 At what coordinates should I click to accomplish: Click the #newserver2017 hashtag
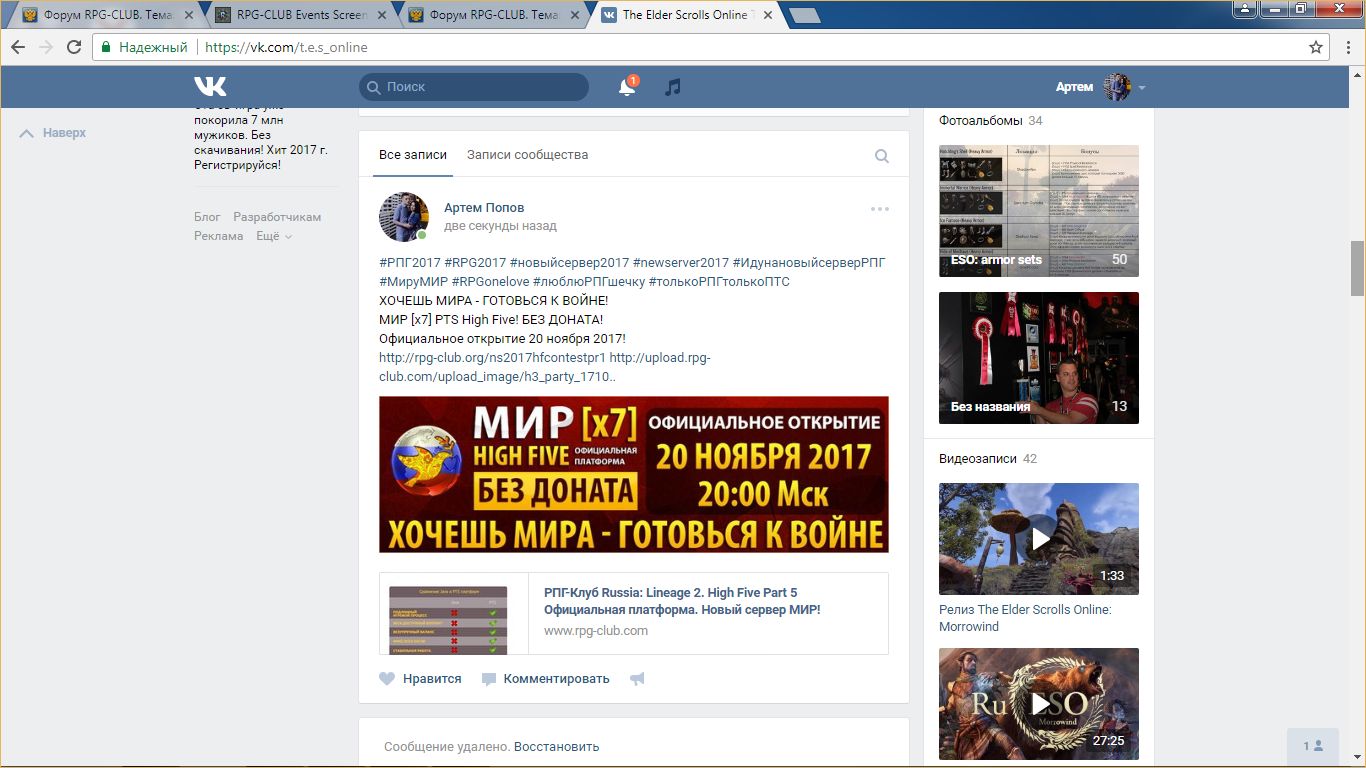tap(681, 263)
